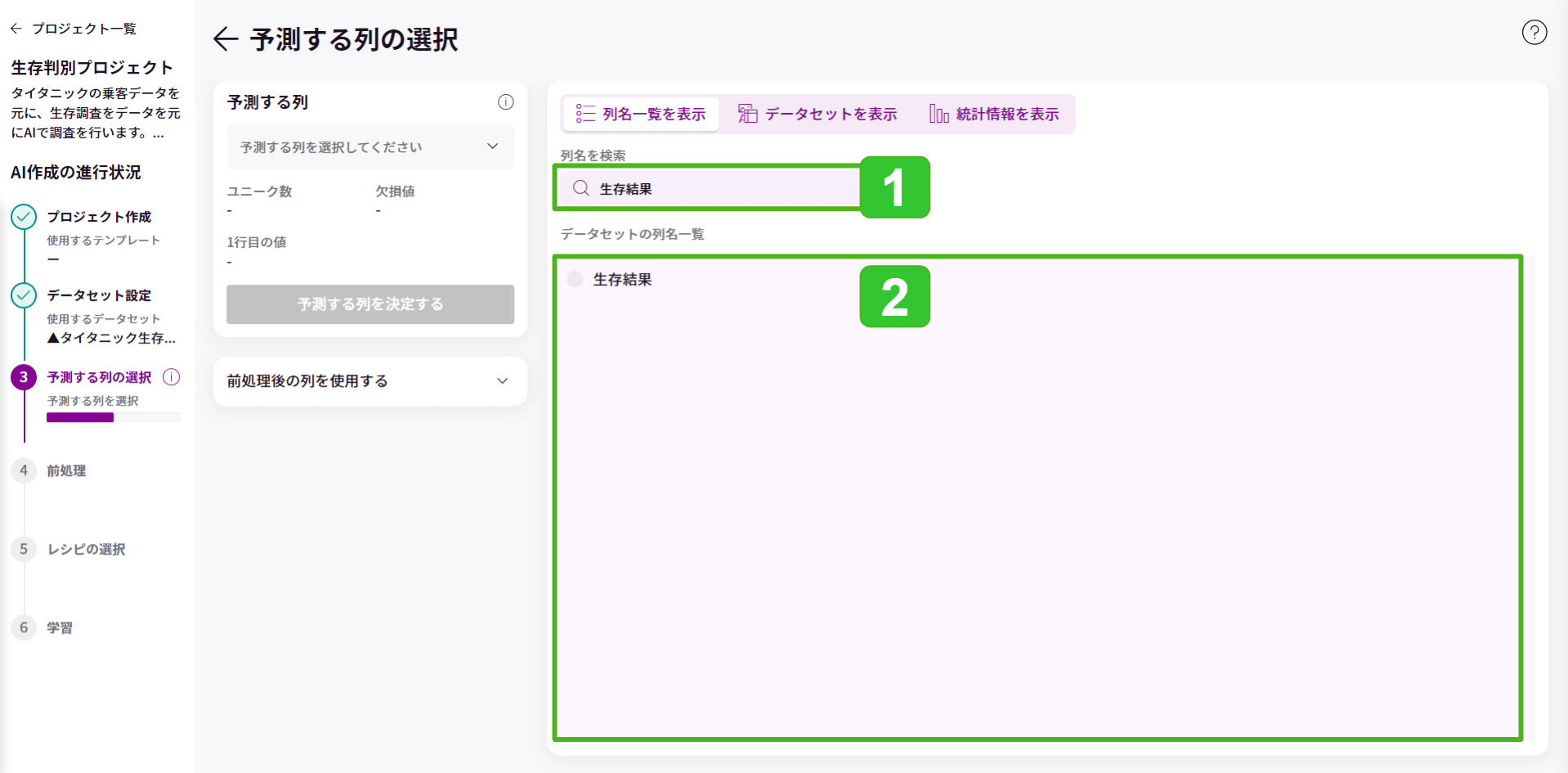Click the info icon next to step 3 予測する列の選択
This screenshot has width=1568, height=773.
pyautogui.click(x=172, y=377)
